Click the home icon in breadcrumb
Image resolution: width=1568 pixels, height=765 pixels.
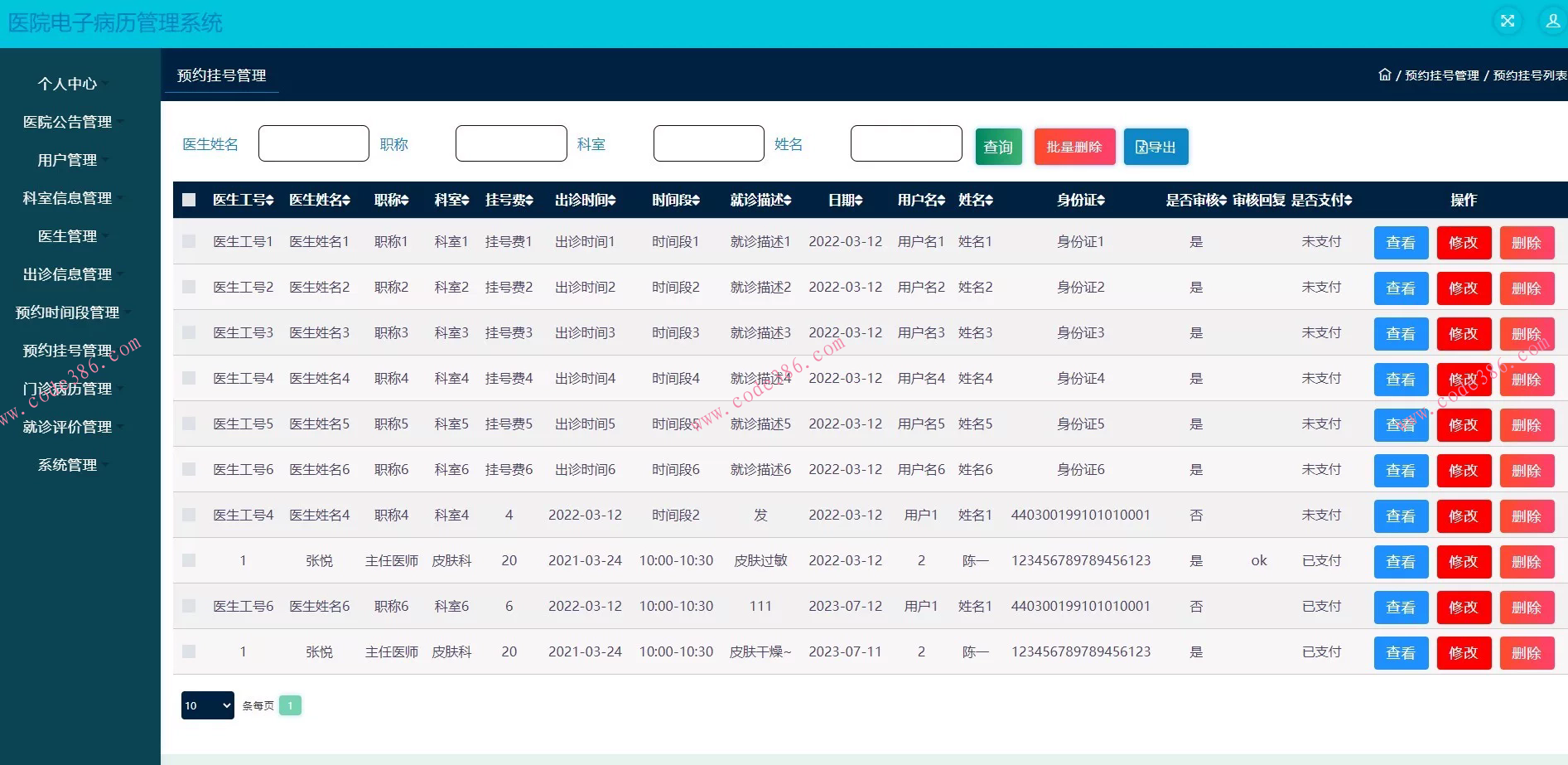(x=1384, y=75)
